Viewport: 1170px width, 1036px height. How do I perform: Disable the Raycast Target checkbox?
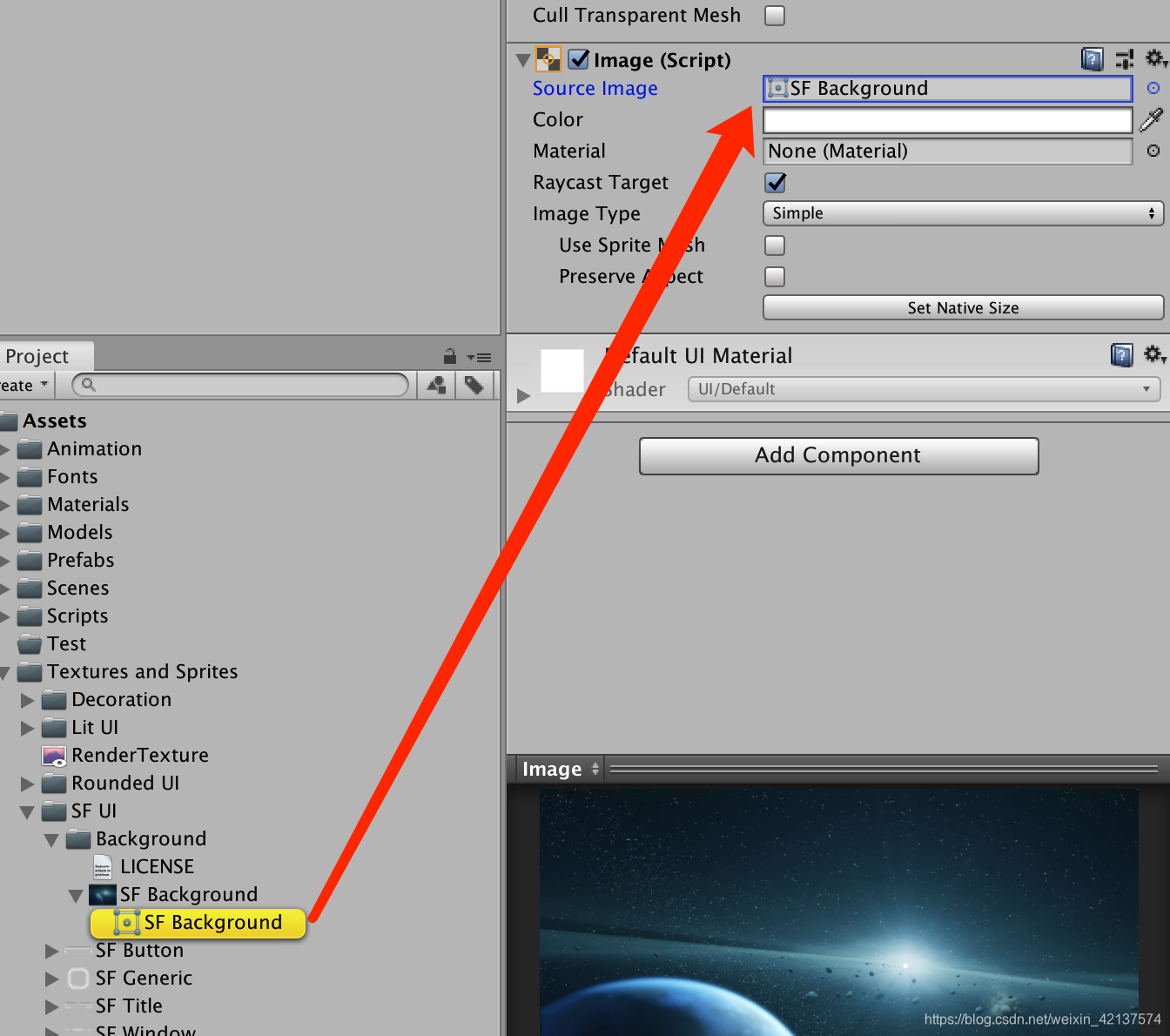[x=775, y=183]
